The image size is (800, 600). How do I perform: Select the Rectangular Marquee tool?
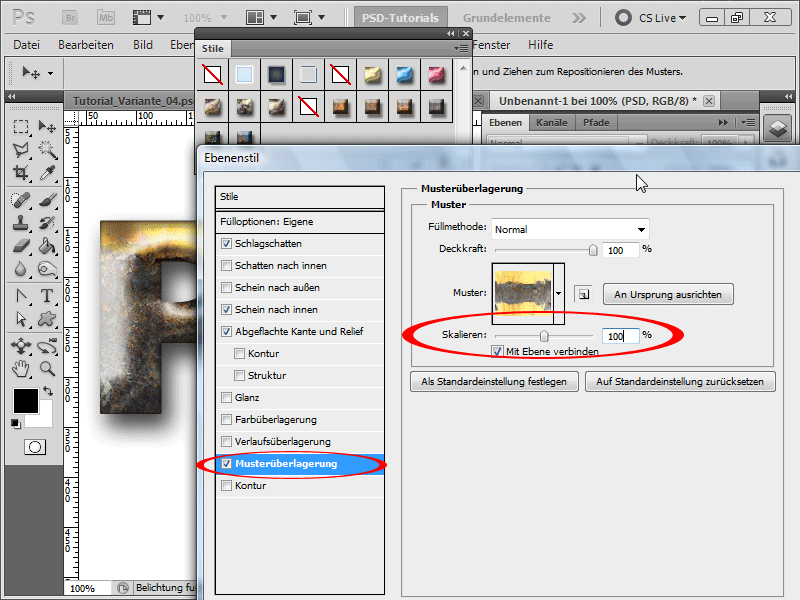(x=21, y=126)
